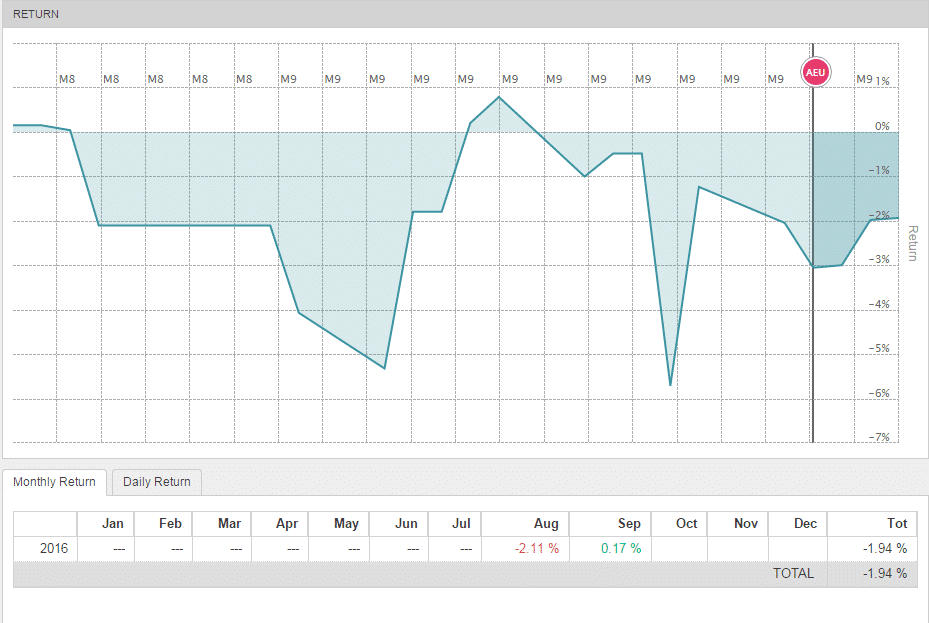
Task: Click the TOTAL label in summary row
Action: click(793, 574)
